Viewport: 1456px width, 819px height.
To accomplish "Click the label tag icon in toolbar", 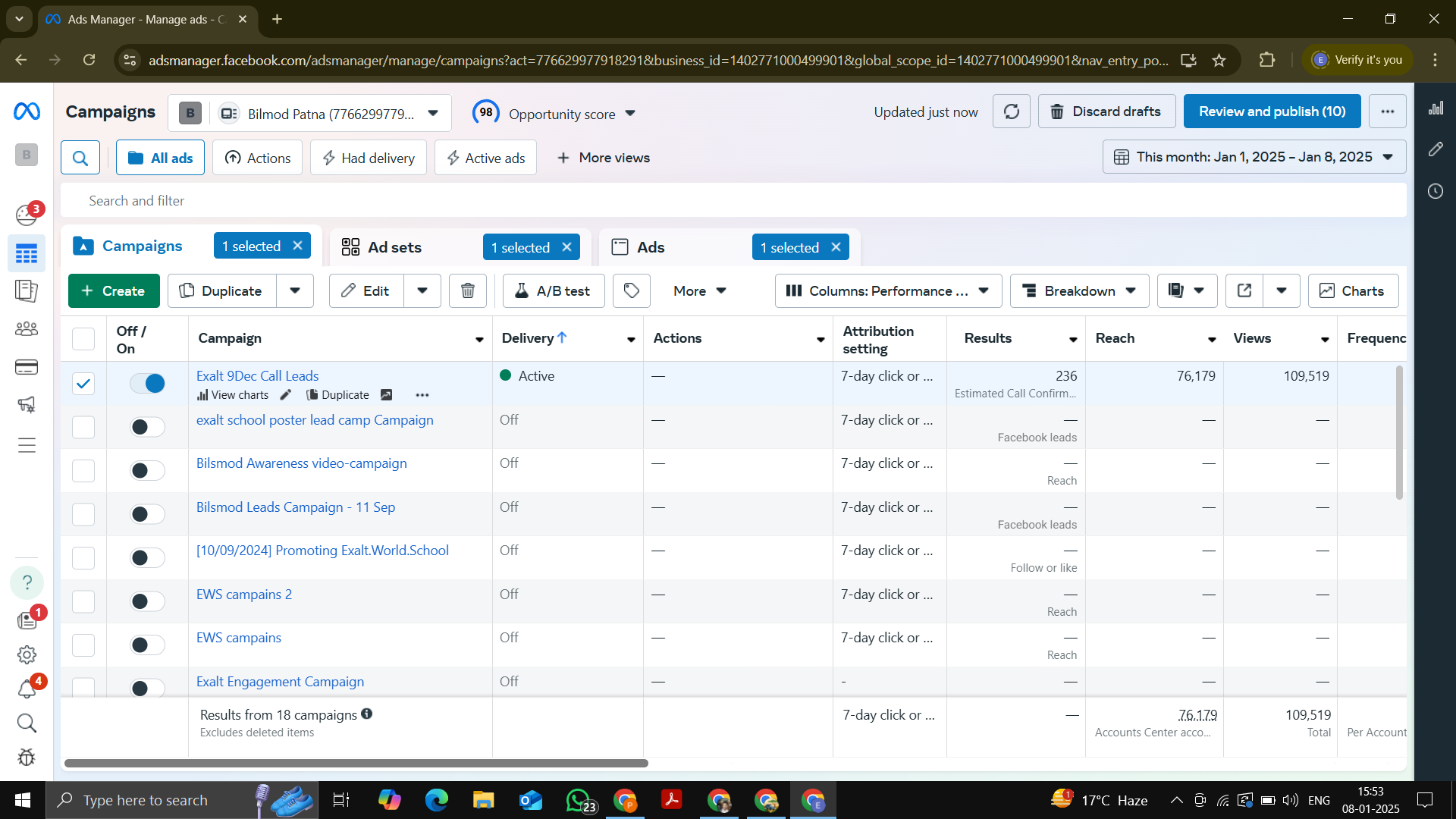I will [632, 291].
